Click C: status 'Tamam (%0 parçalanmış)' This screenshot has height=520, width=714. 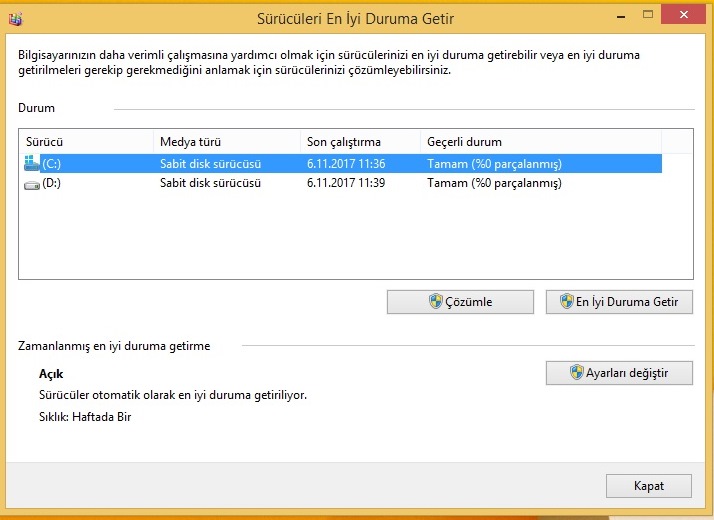[495, 164]
